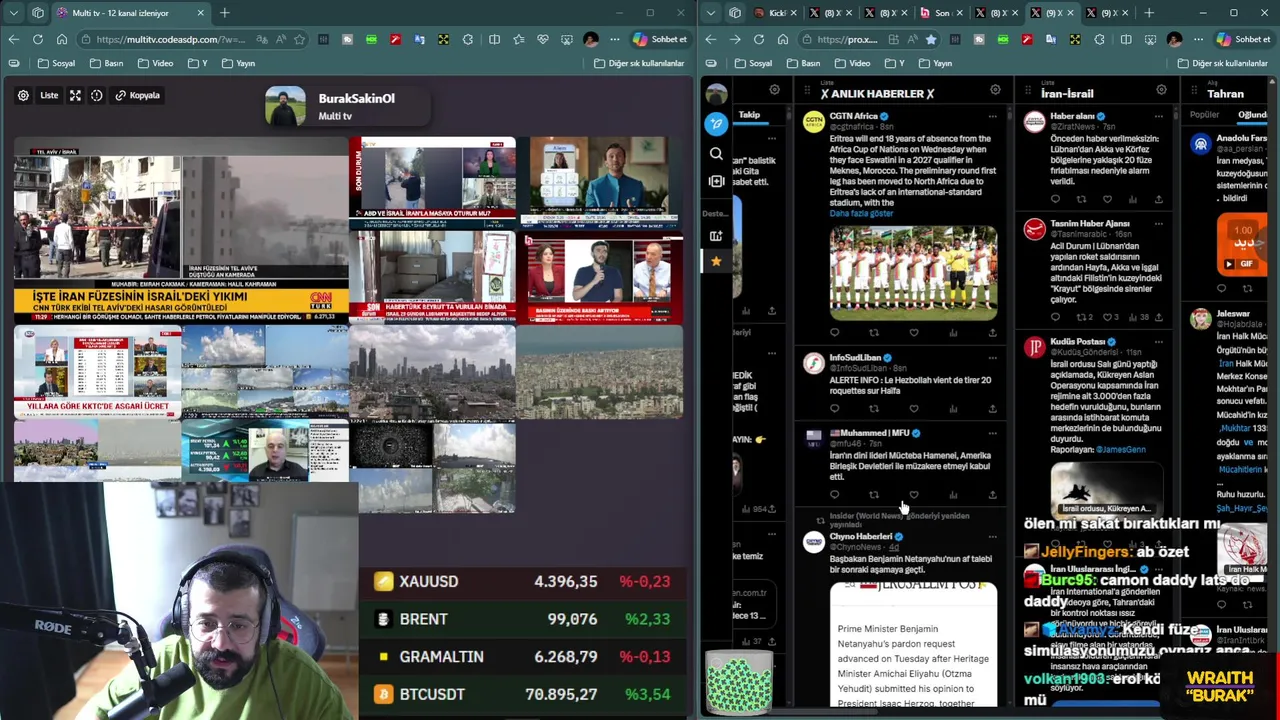Click the info alert icon in Multi TV toolbar
Viewport: 1280px width, 720px height.
[x=97, y=95]
